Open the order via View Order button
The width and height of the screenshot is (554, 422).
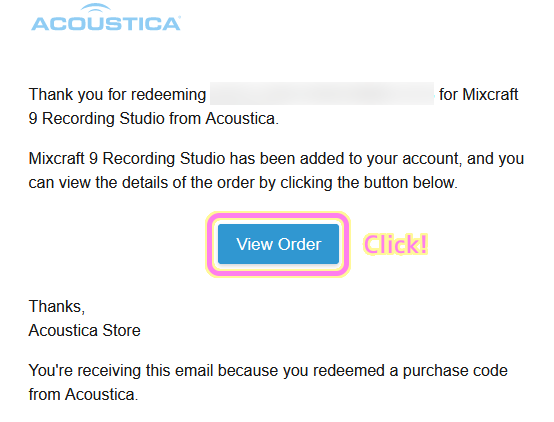(x=278, y=244)
